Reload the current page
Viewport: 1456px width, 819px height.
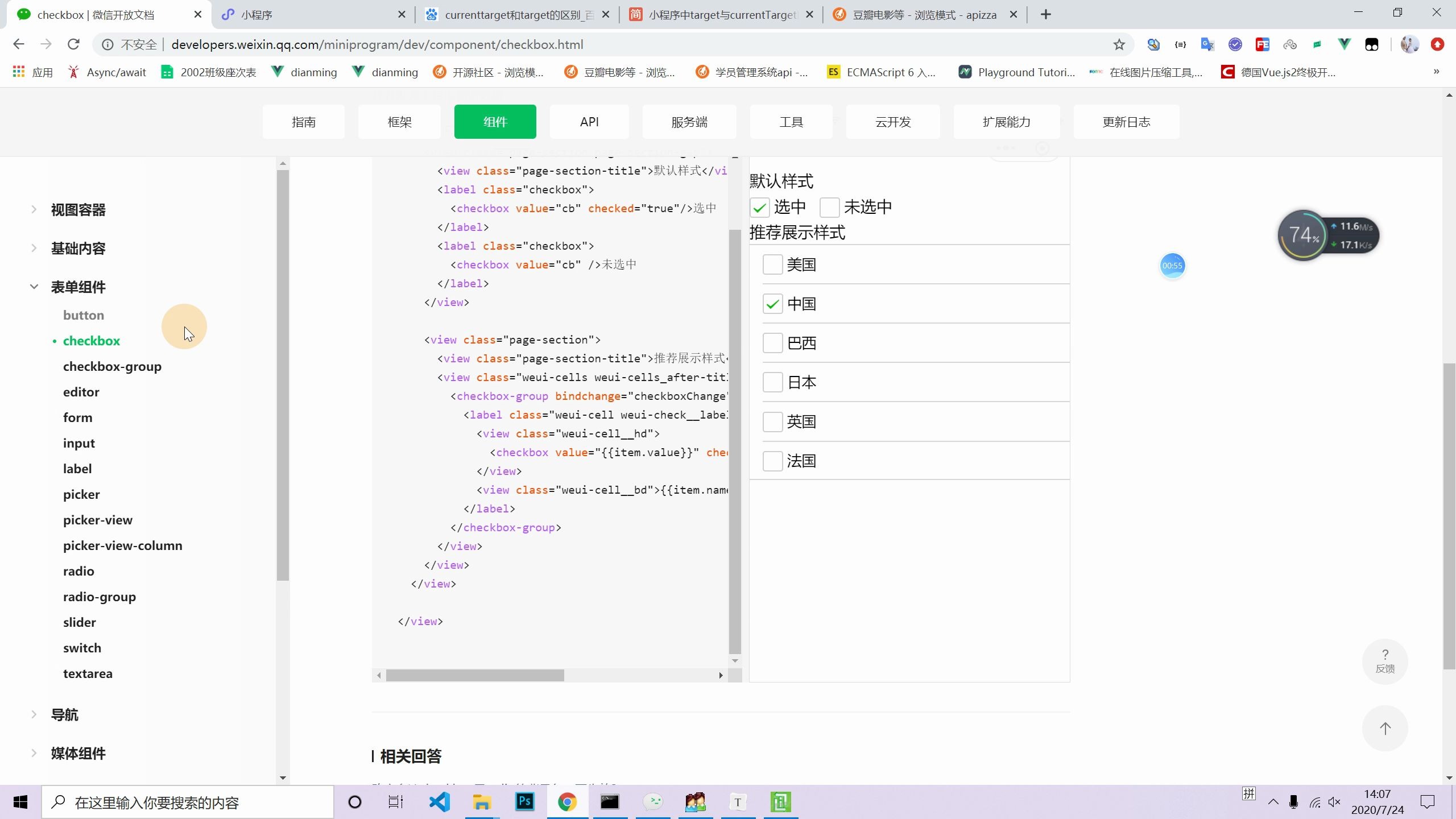[x=73, y=44]
